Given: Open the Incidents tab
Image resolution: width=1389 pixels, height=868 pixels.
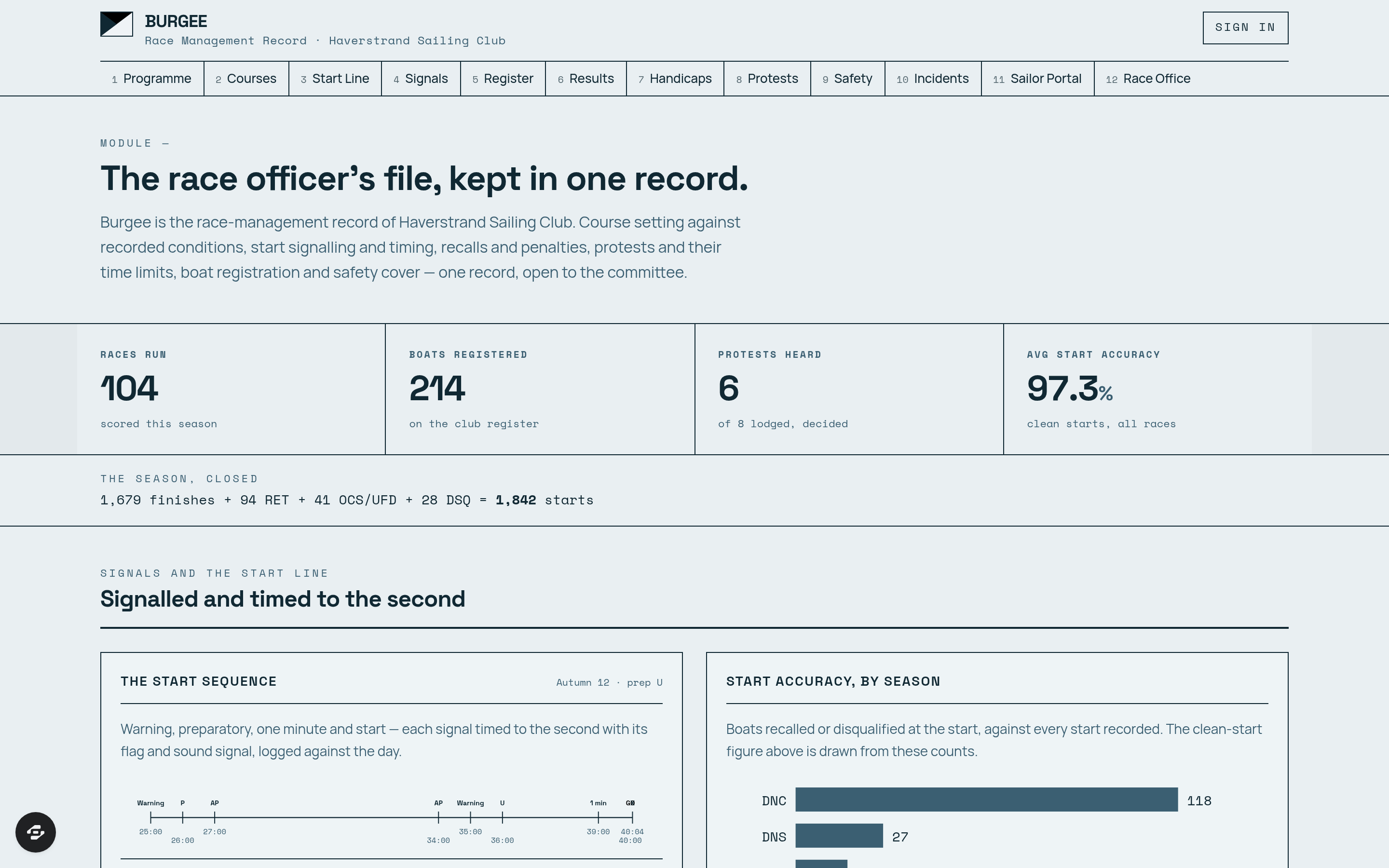Looking at the screenshot, I should click(x=933, y=79).
